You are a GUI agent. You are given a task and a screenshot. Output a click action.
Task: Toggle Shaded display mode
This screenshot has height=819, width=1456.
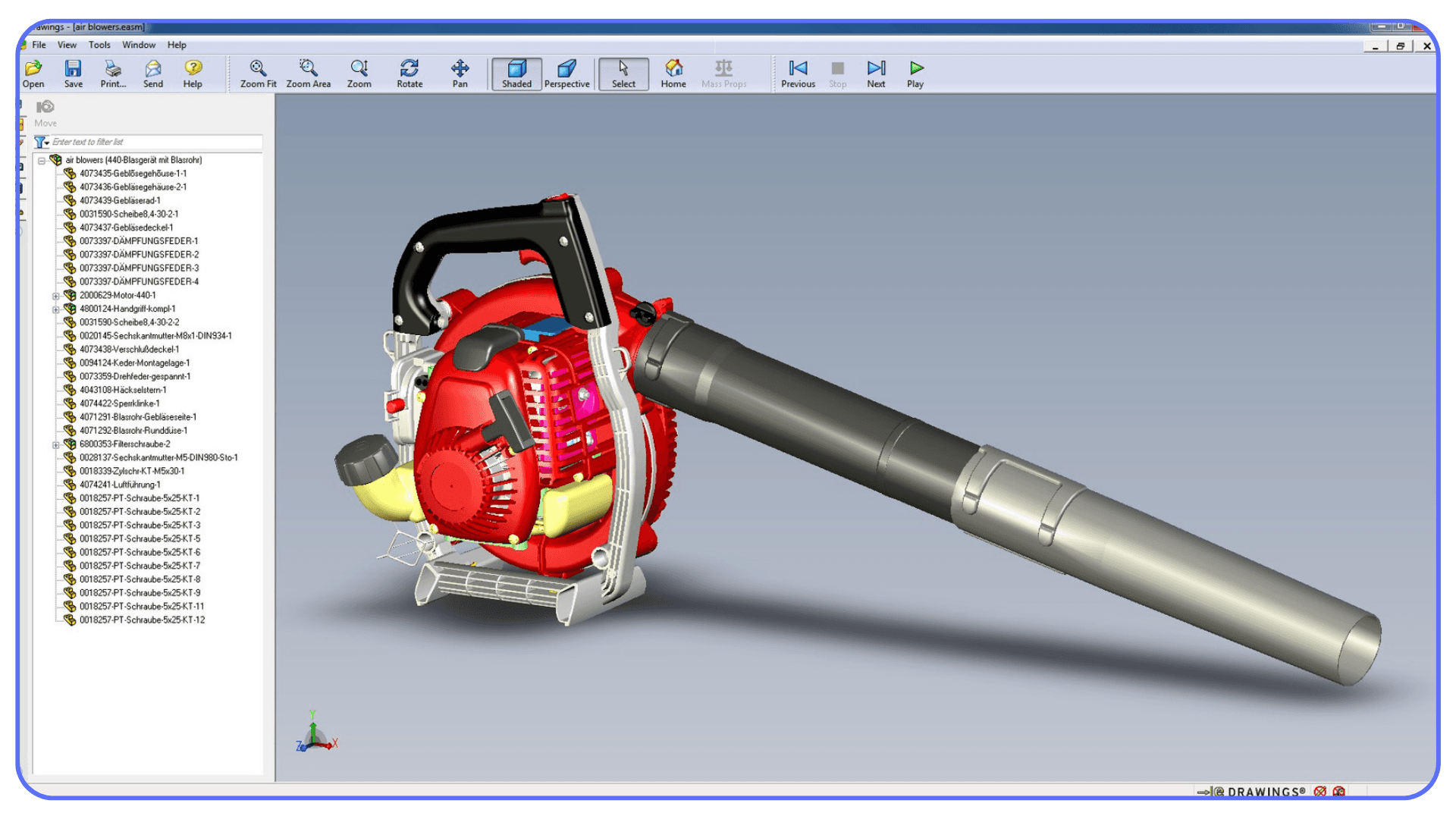pyautogui.click(x=516, y=73)
